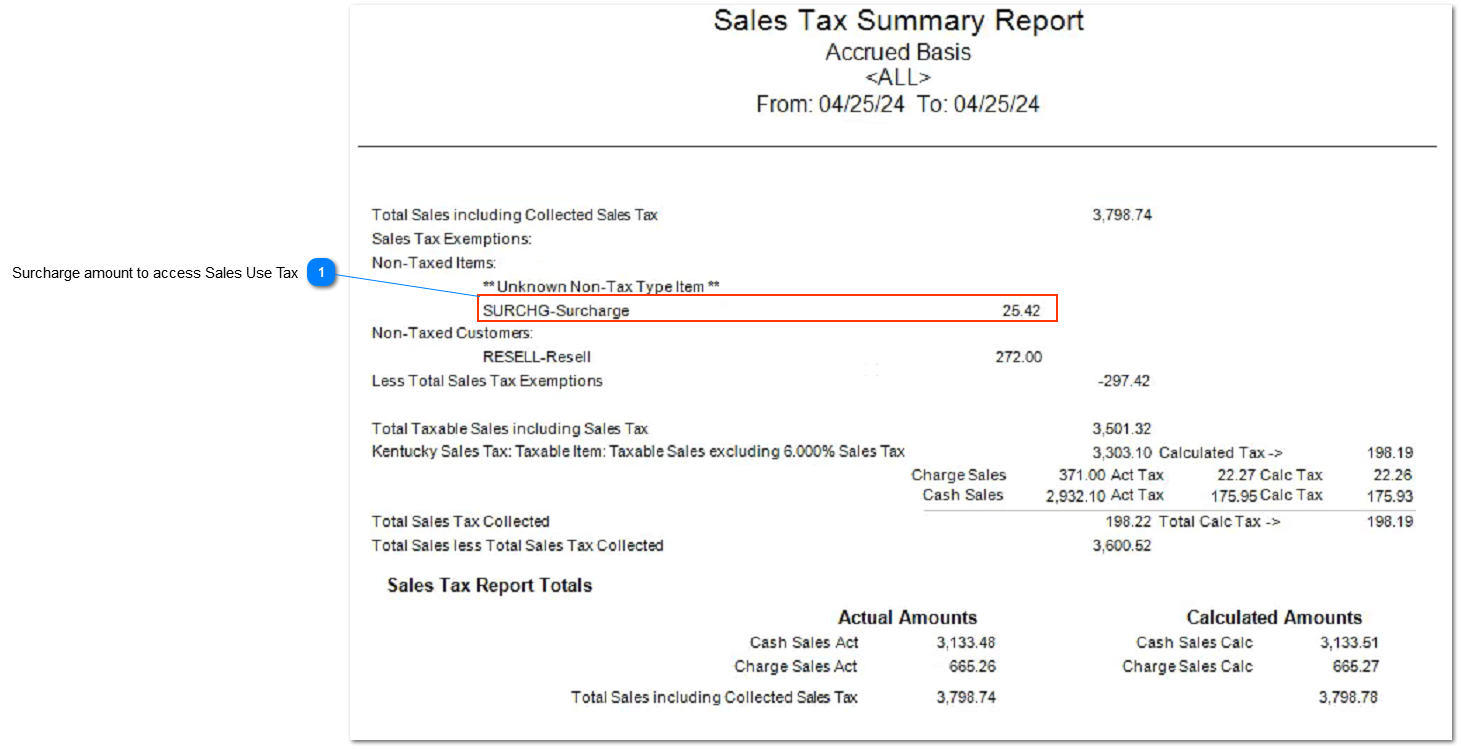The width and height of the screenshot is (1461, 749).
Task: Click the "Cash Sales Act" label
Action: click(x=804, y=643)
